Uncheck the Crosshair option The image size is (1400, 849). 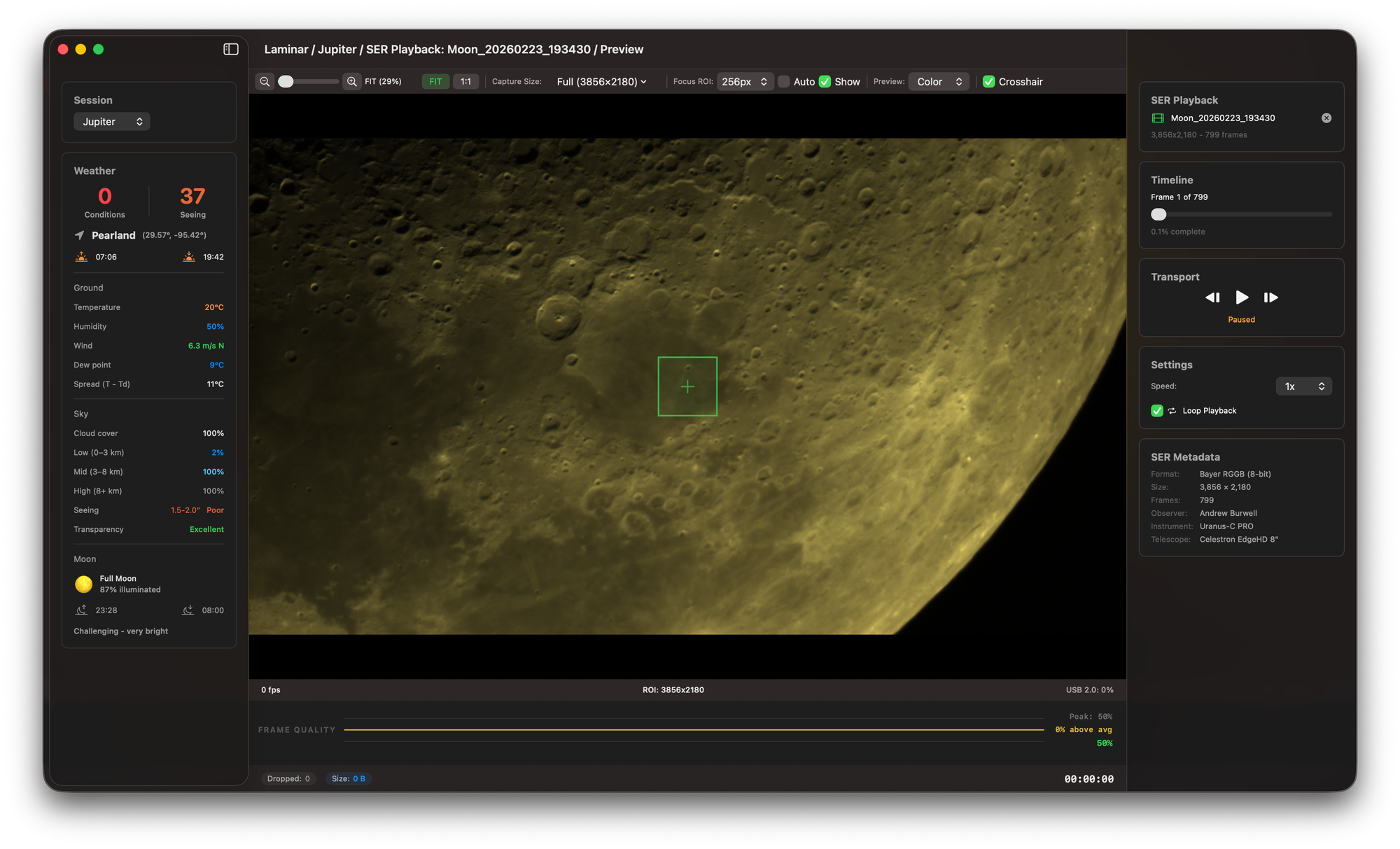(x=988, y=81)
